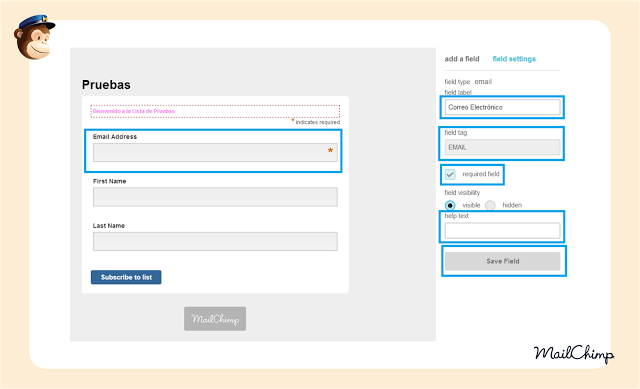Select the Bienvenido a la Lista de Pruebas text
This screenshot has width=640, height=389.
click(134, 111)
